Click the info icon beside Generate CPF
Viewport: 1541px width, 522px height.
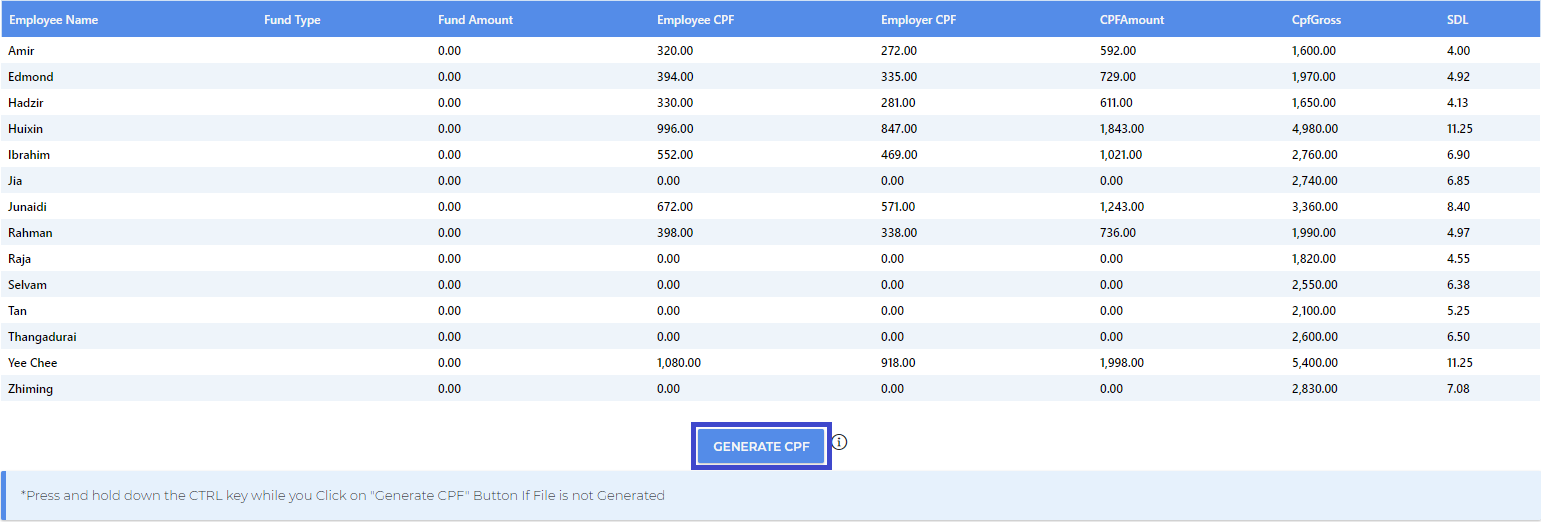pos(840,442)
